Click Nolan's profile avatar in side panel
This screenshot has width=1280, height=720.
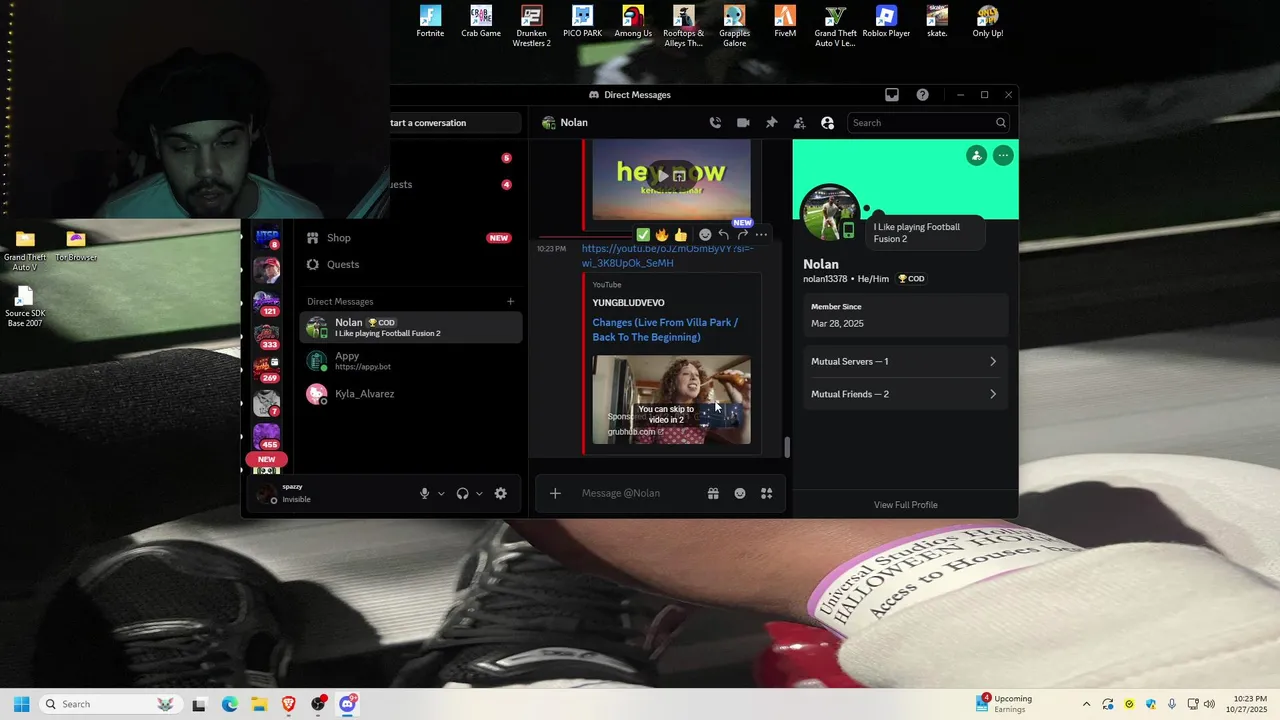[829, 213]
